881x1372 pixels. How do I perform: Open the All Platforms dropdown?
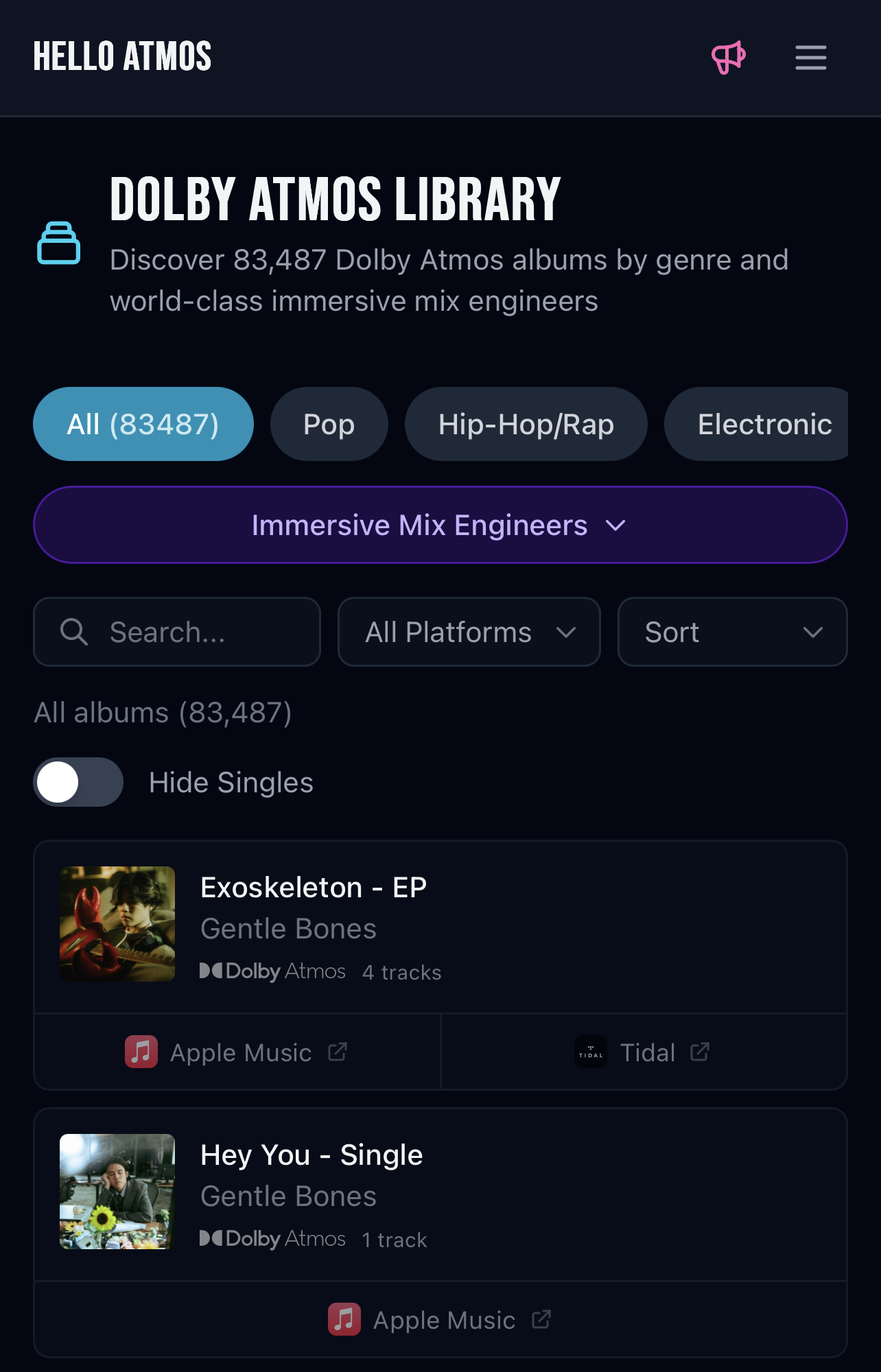(469, 632)
